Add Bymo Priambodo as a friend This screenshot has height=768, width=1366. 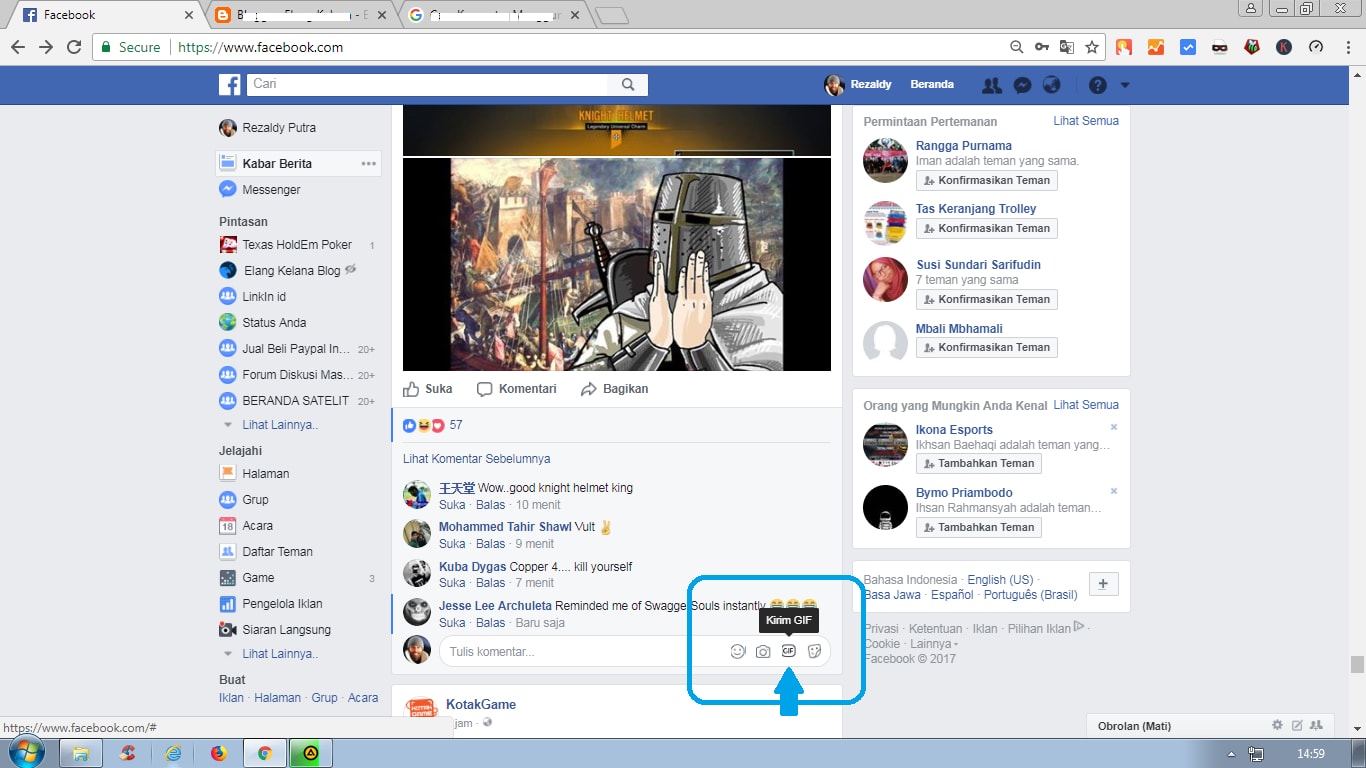(979, 528)
